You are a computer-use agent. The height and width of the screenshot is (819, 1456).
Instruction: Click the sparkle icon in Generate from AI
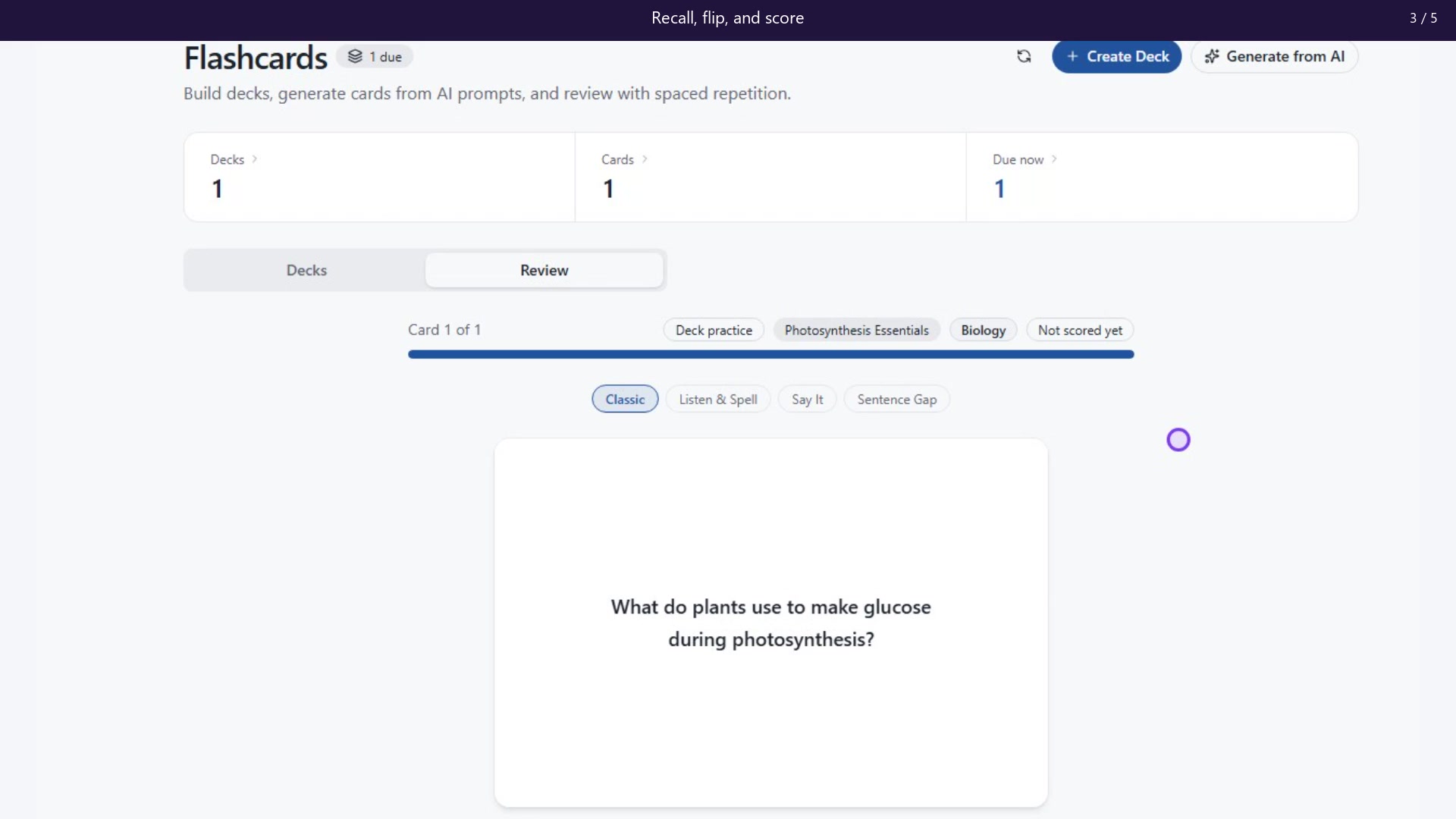(1212, 56)
